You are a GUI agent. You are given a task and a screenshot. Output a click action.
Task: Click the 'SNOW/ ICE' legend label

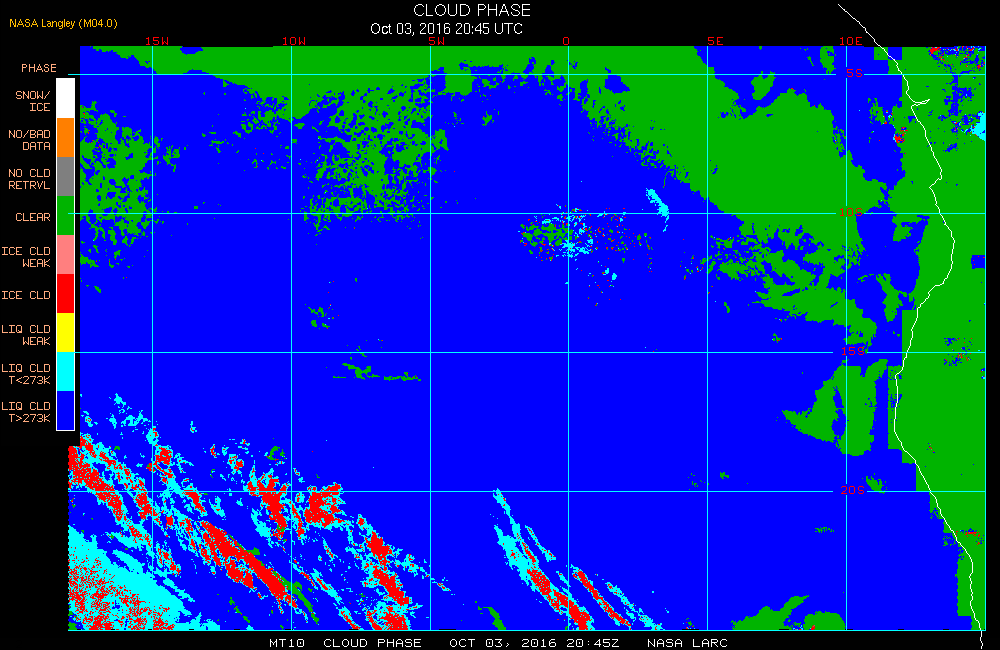click(x=33, y=101)
